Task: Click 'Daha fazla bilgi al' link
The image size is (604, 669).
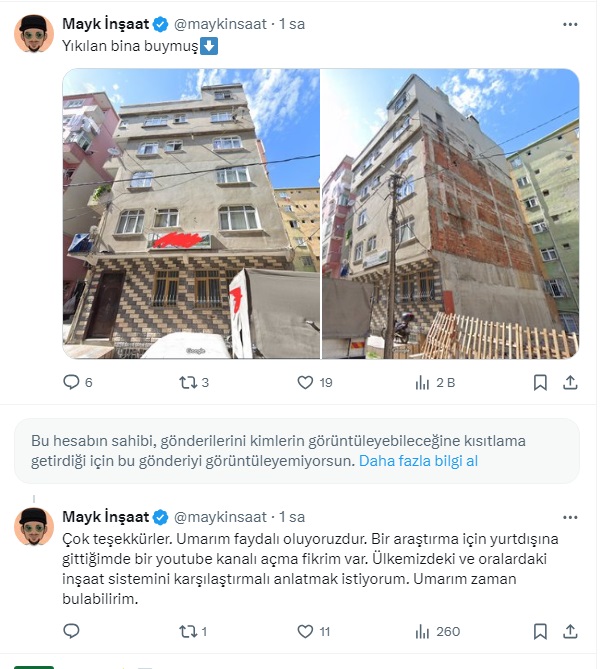Action: tap(418, 461)
